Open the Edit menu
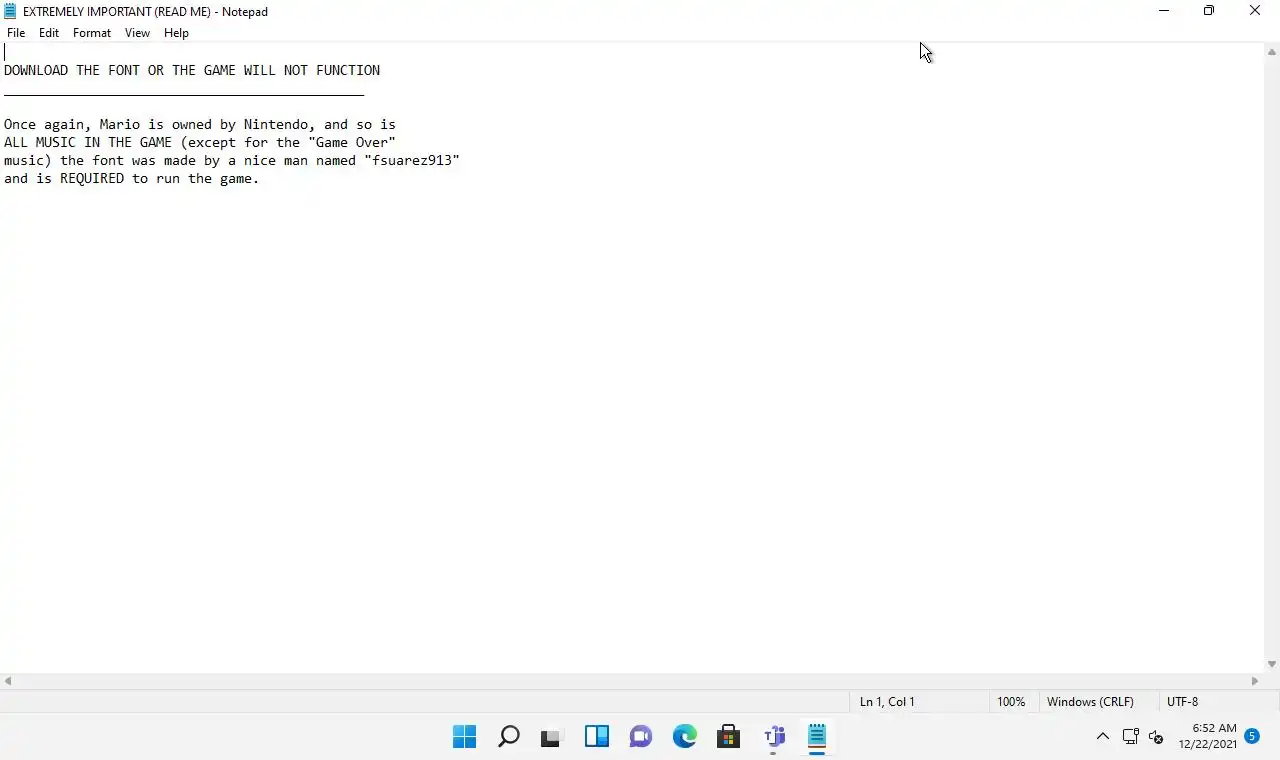 (x=49, y=33)
